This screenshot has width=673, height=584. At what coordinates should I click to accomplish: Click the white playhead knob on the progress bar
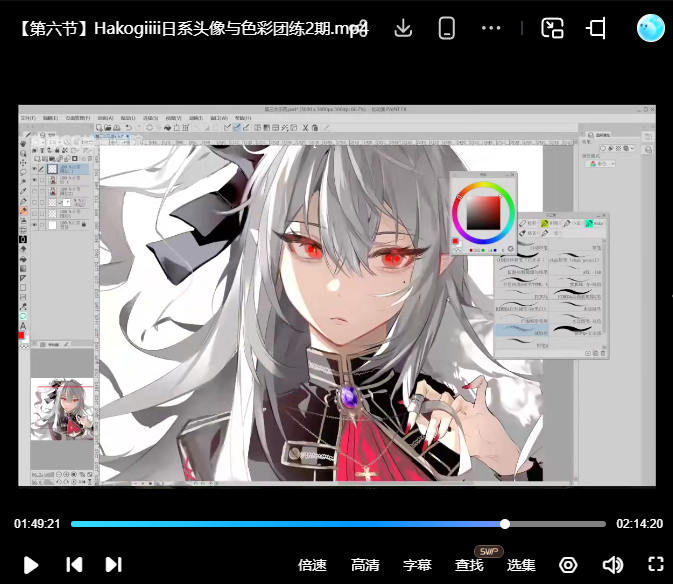click(505, 524)
